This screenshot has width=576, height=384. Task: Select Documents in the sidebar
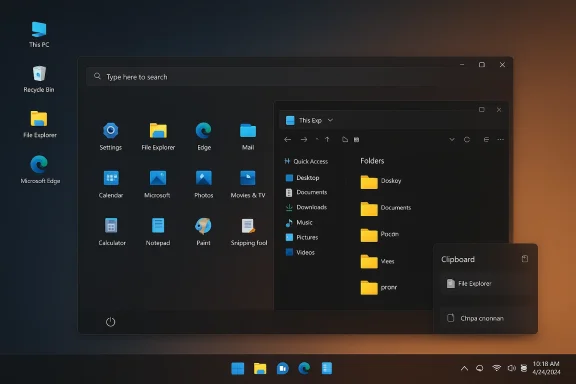point(306,192)
